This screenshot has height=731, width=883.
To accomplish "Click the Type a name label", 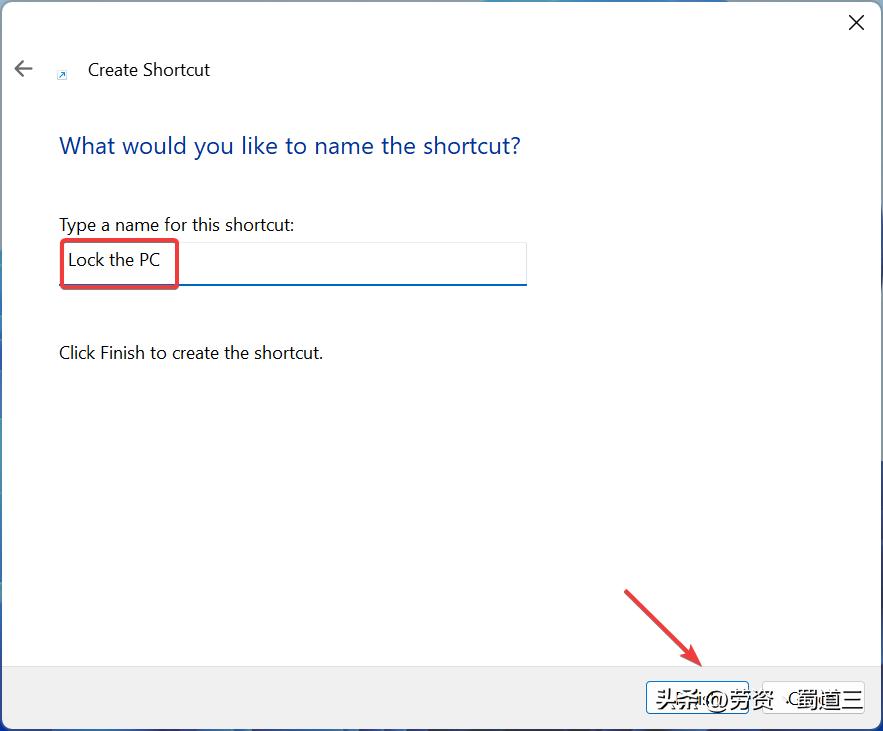I will [177, 224].
